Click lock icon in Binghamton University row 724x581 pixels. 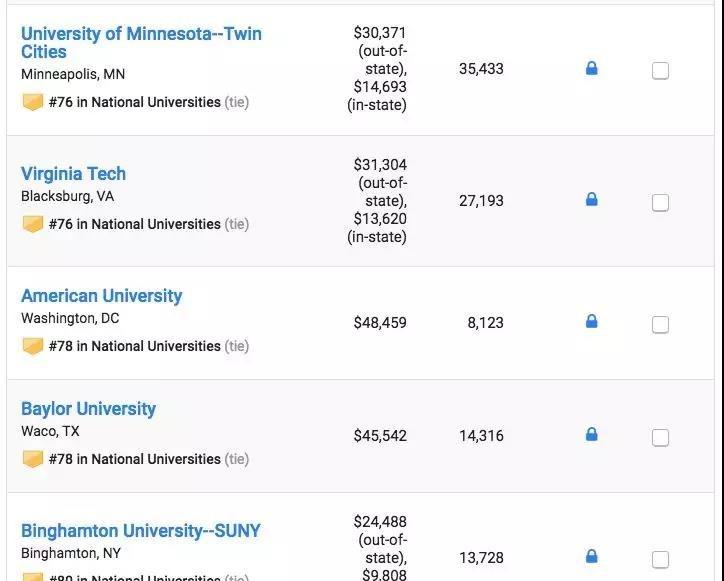(x=591, y=557)
